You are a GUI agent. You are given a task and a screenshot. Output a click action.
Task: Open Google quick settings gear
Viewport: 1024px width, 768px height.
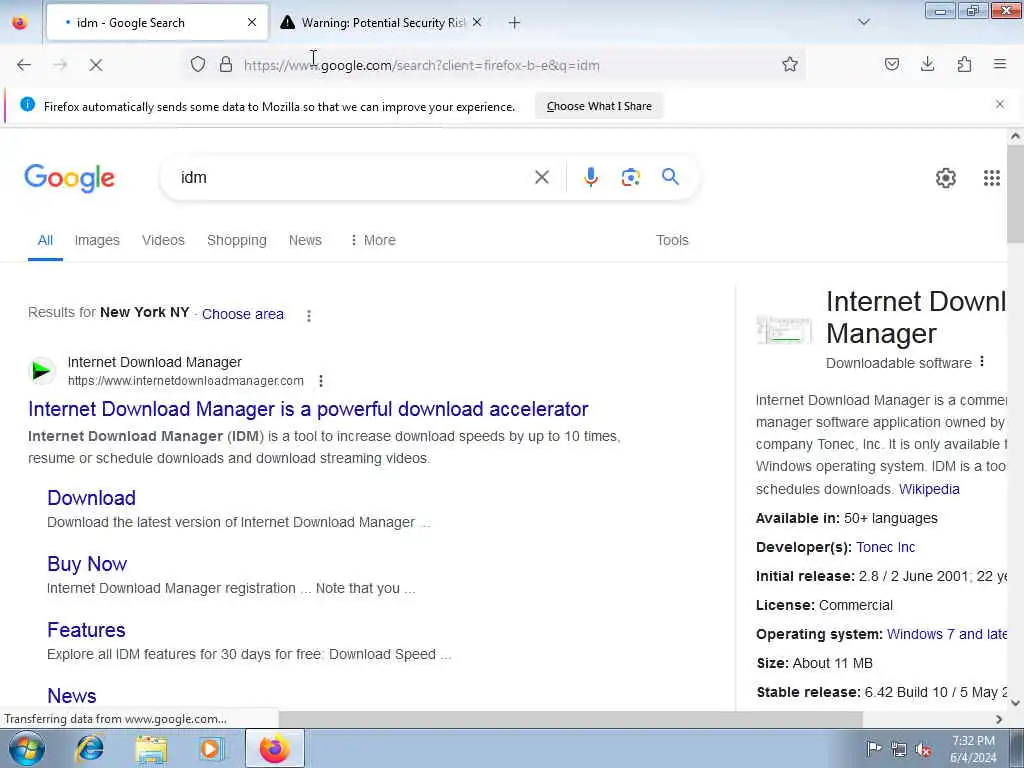tap(946, 178)
